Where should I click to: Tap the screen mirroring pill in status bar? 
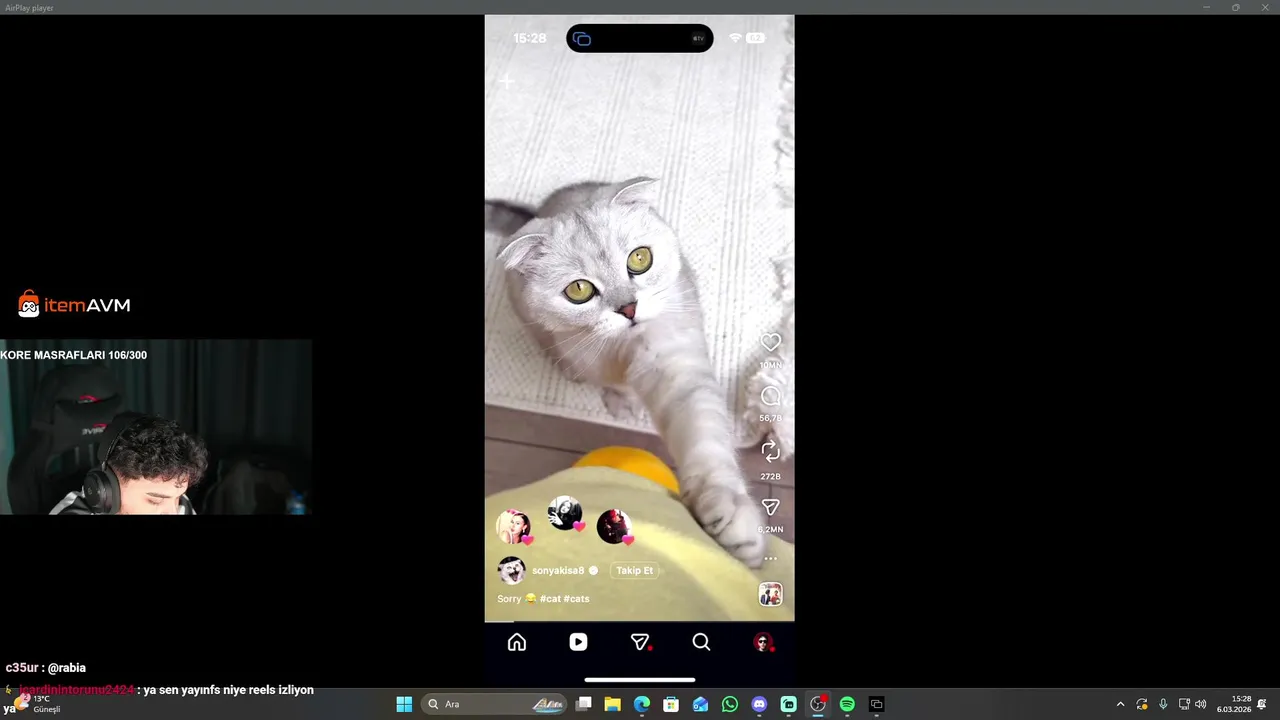pyautogui.click(x=640, y=38)
